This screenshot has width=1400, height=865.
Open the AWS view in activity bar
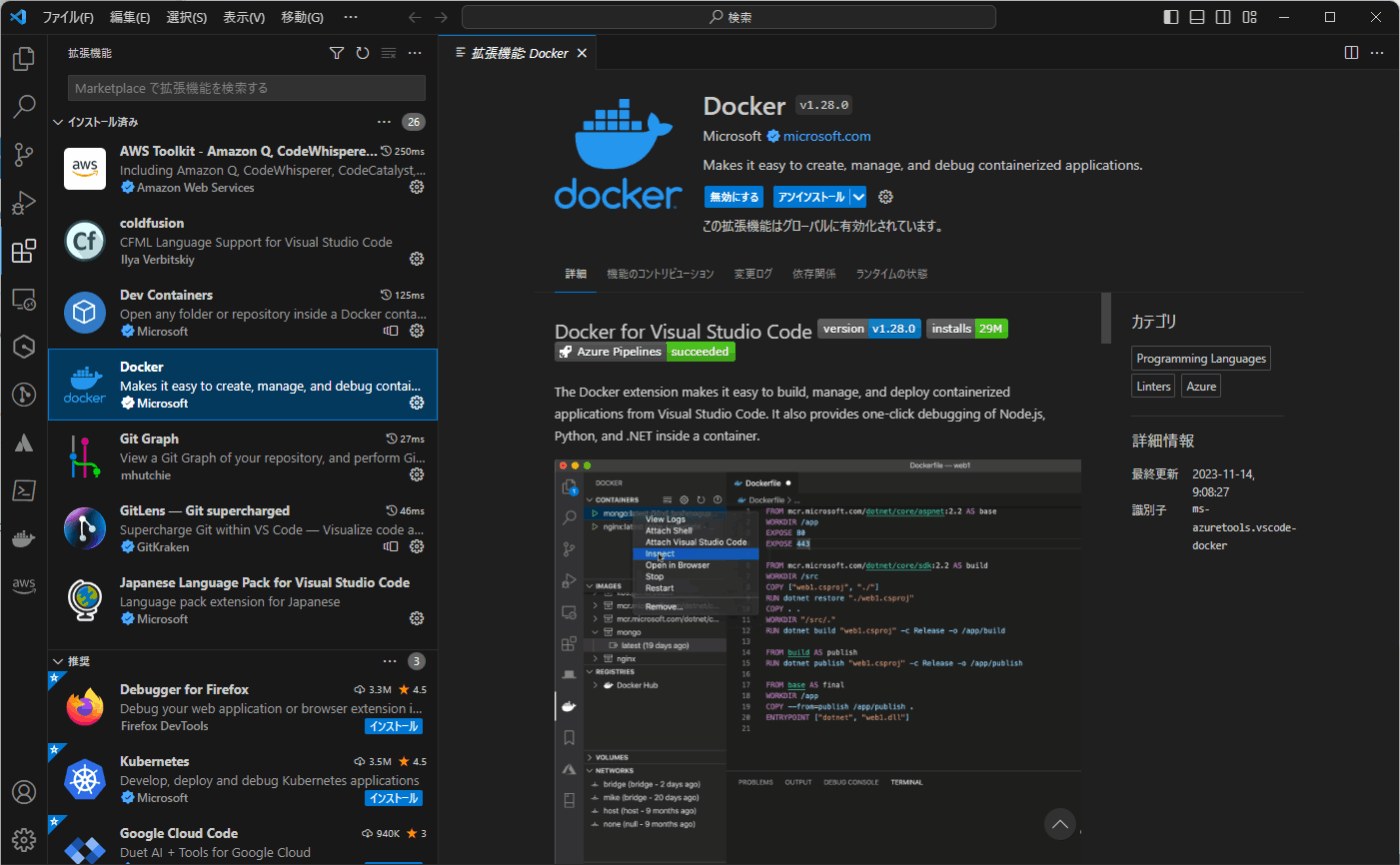pos(24,586)
